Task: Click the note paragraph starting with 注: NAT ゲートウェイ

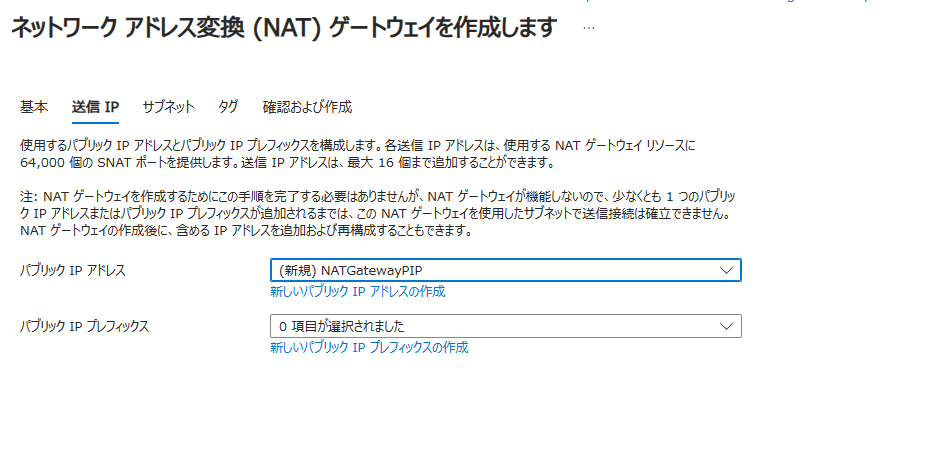Action: (x=378, y=213)
